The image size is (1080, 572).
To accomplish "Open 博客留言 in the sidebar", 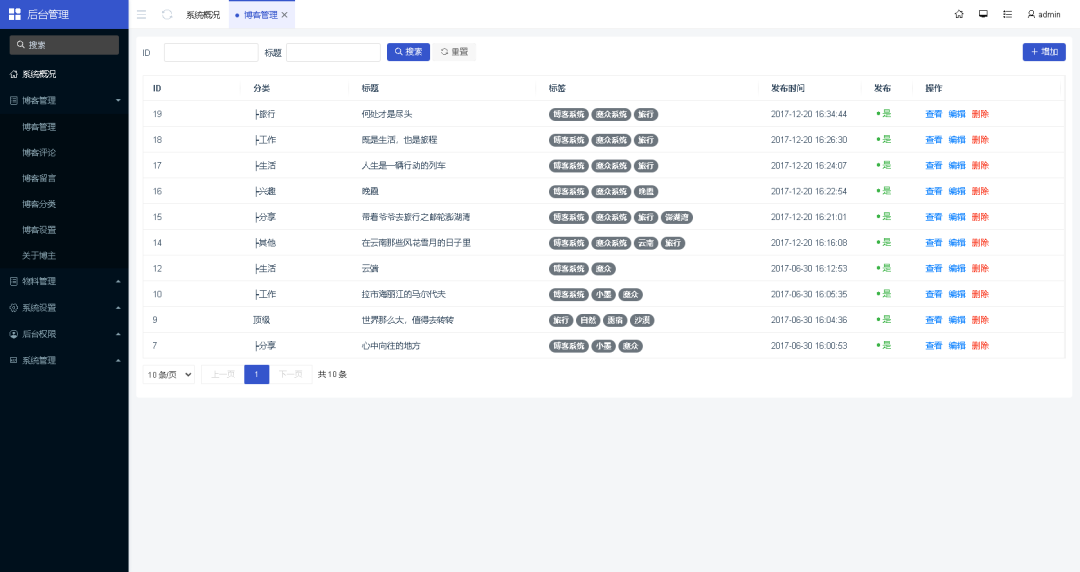I will [x=64, y=178].
